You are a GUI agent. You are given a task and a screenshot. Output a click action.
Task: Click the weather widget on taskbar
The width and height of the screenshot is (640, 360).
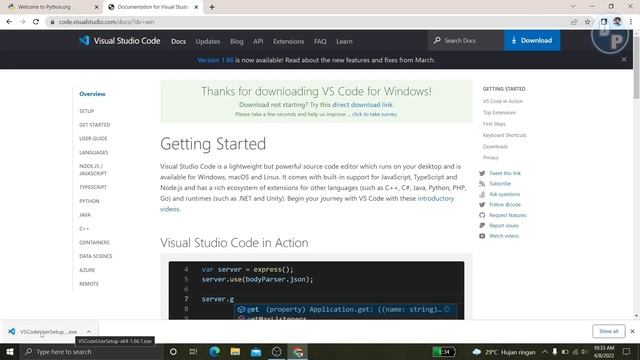point(505,352)
